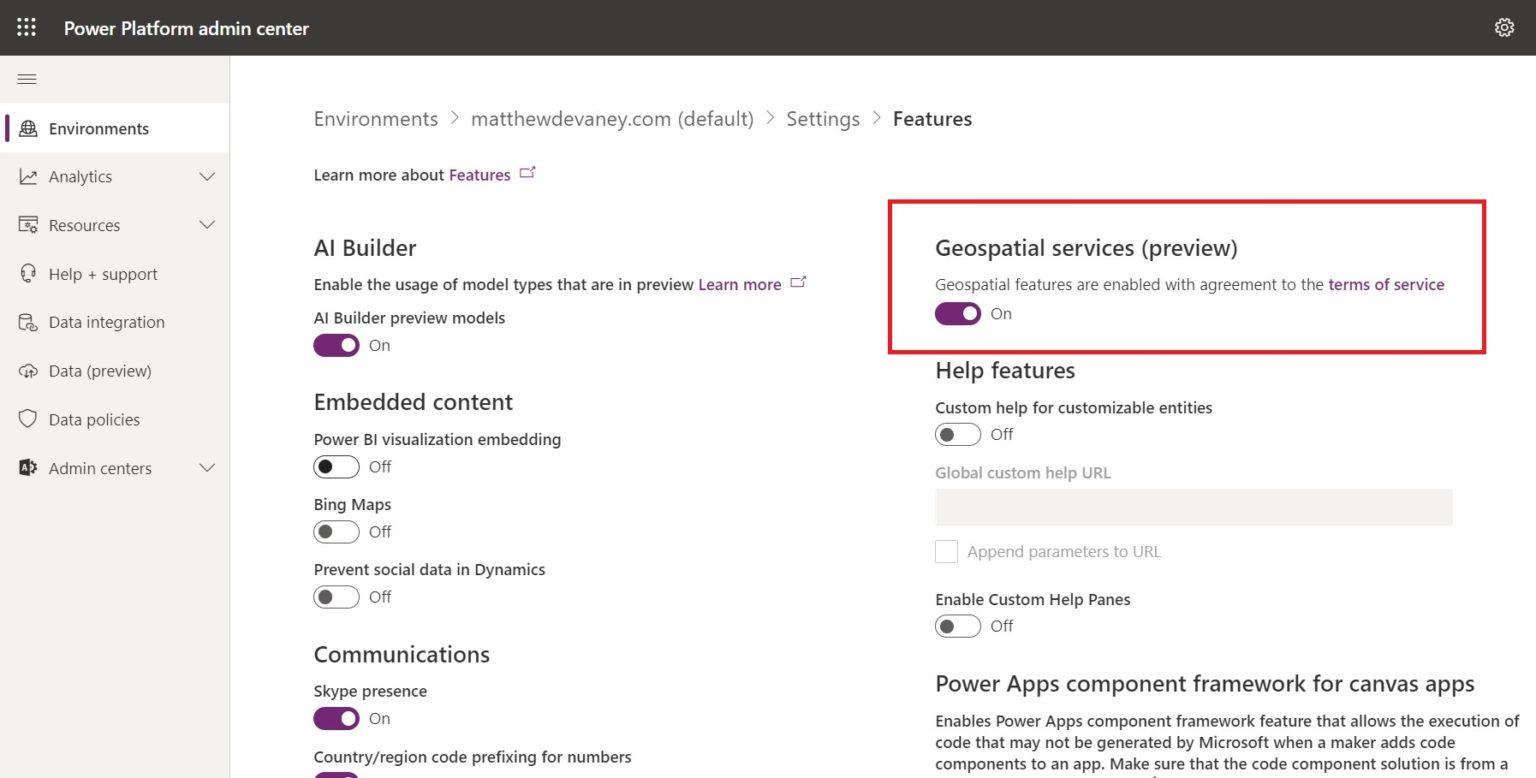
Task: Expand the Resources section
Action: (83, 225)
